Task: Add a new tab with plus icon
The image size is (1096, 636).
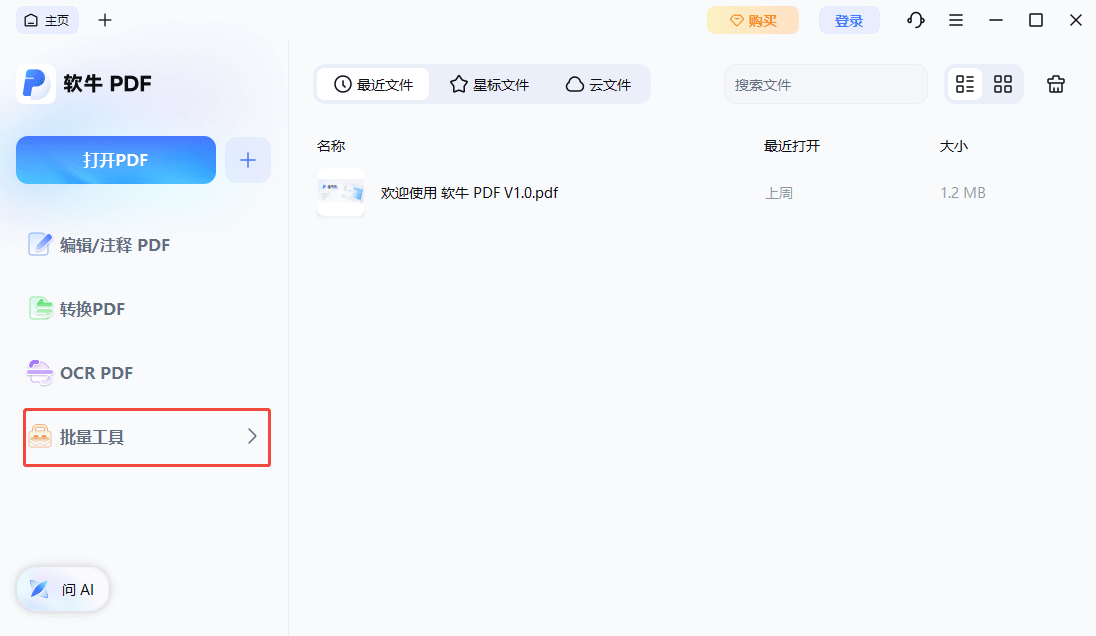Action: point(105,20)
